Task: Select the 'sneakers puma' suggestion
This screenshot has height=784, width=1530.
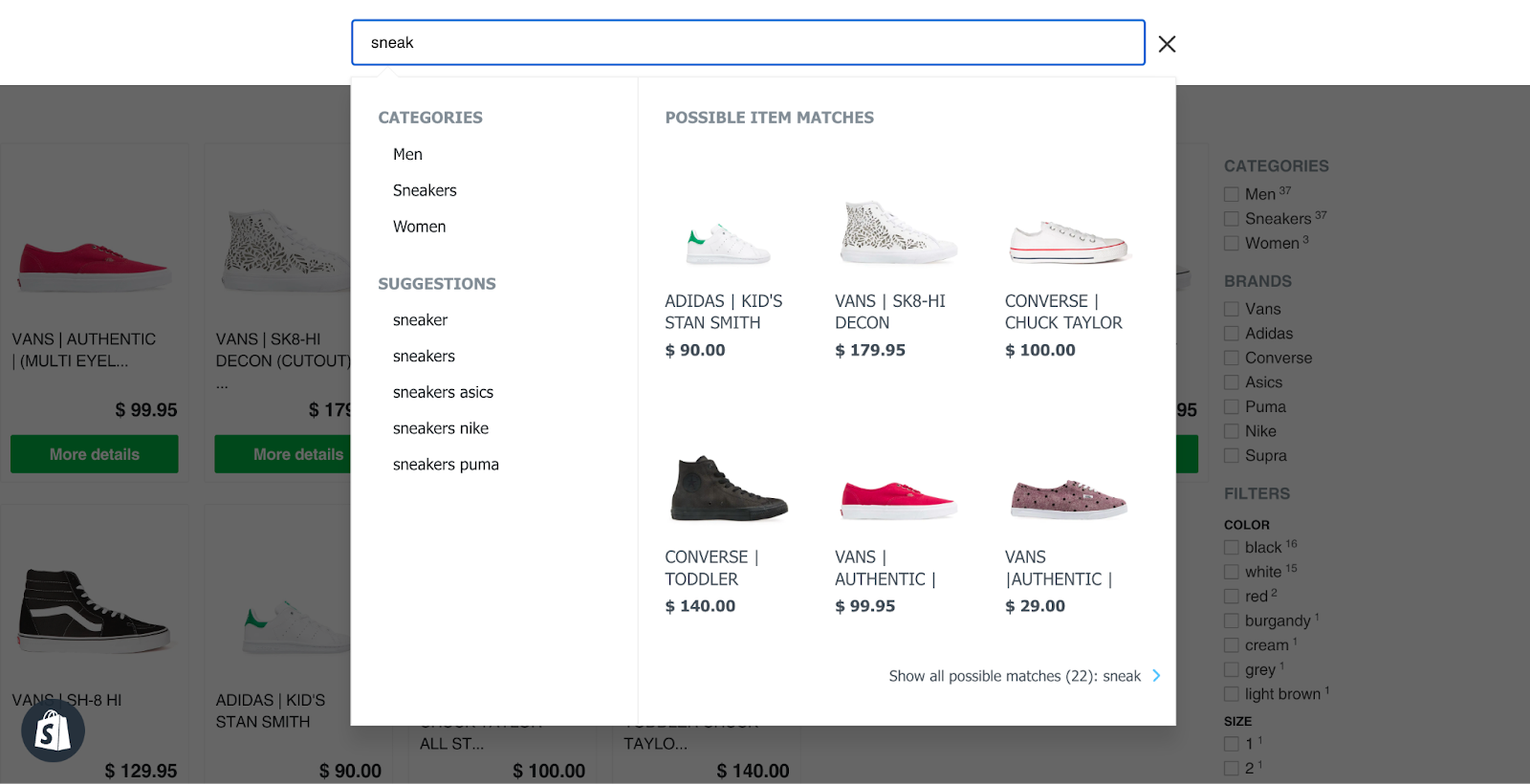Action: pyautogui.click(x=446, y=465)
